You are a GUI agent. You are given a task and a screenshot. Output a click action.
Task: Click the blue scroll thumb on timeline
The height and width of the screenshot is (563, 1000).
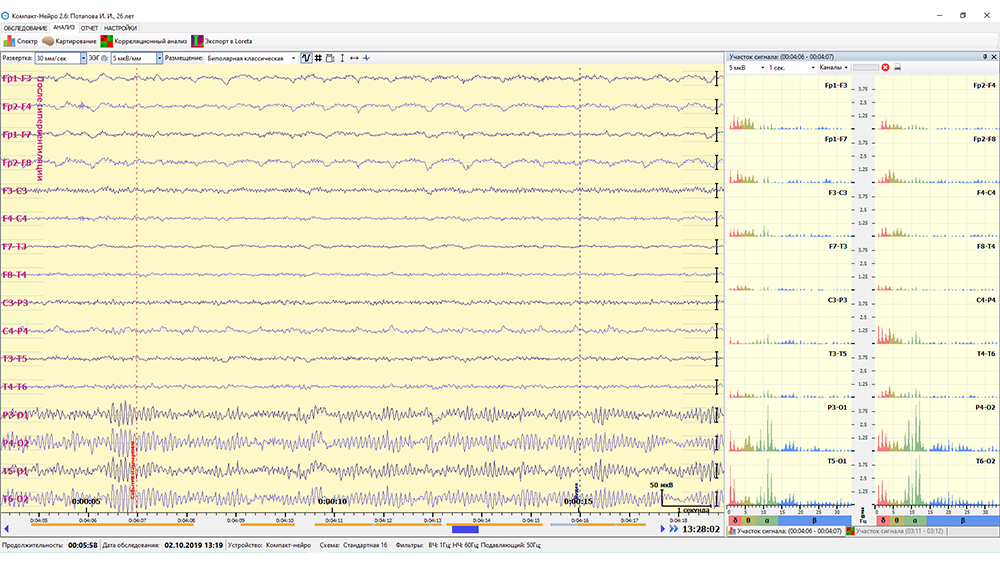[x=465, y=529]
